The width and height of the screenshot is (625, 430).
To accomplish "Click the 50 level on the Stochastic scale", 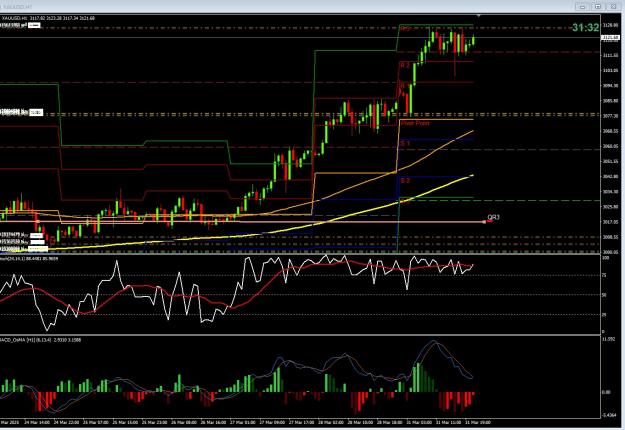I will coord(604,295).
